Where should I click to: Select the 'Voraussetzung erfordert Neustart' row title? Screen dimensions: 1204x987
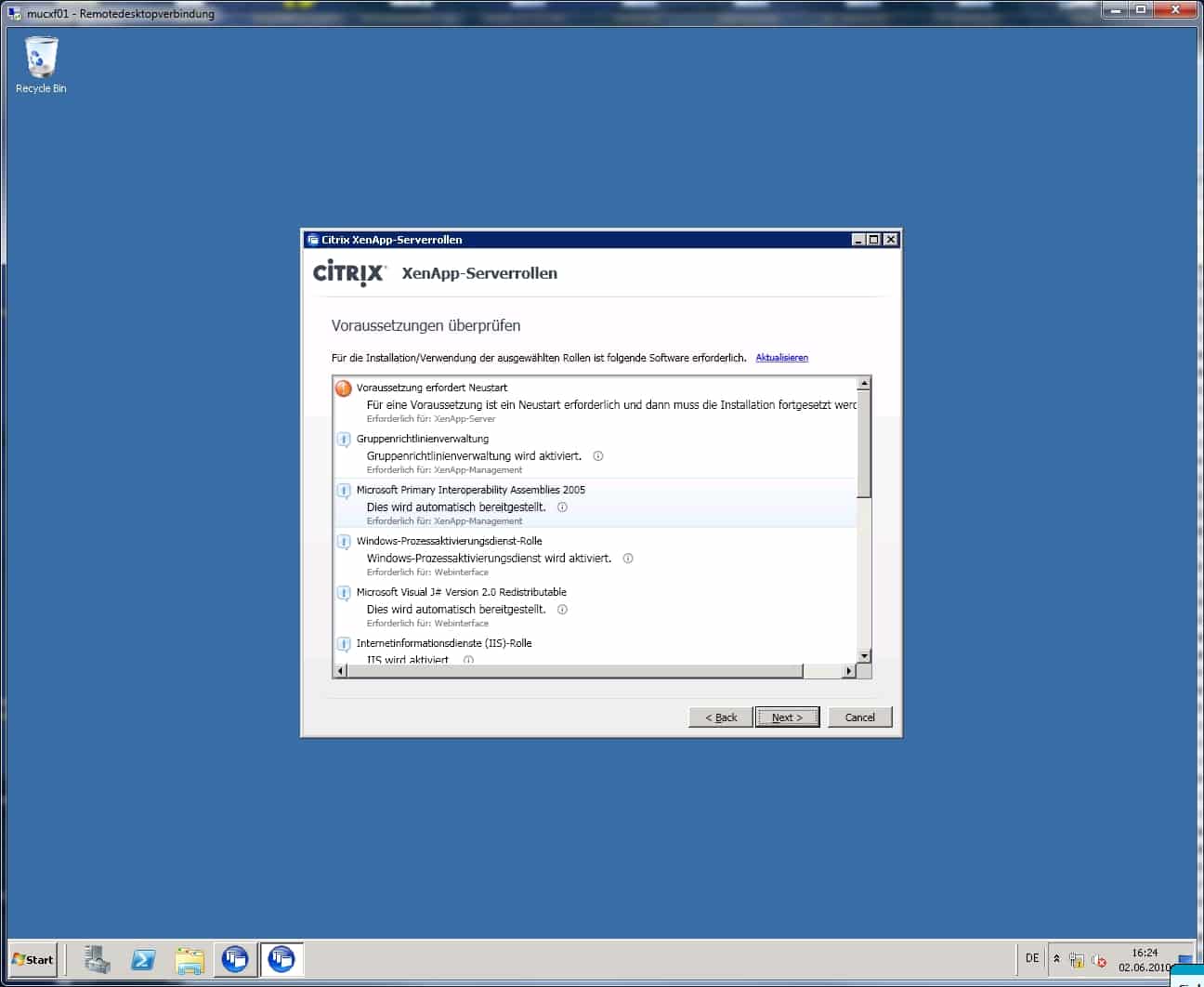pos(432,388)
